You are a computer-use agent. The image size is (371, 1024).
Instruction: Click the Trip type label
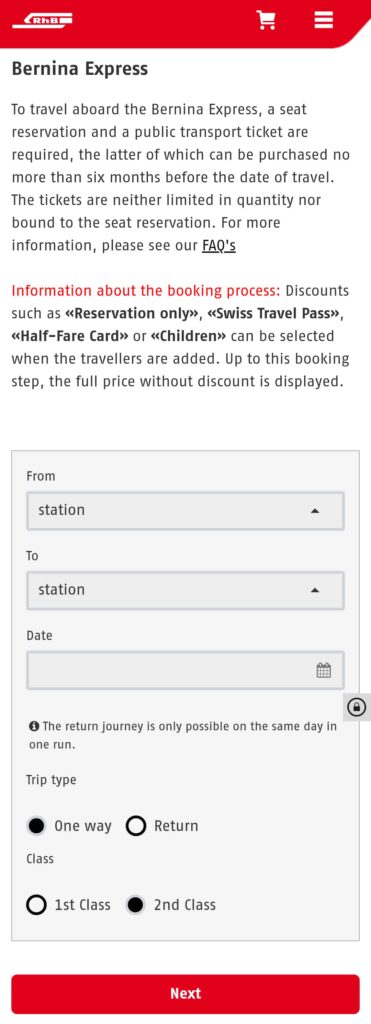click(x=51, y=780)
